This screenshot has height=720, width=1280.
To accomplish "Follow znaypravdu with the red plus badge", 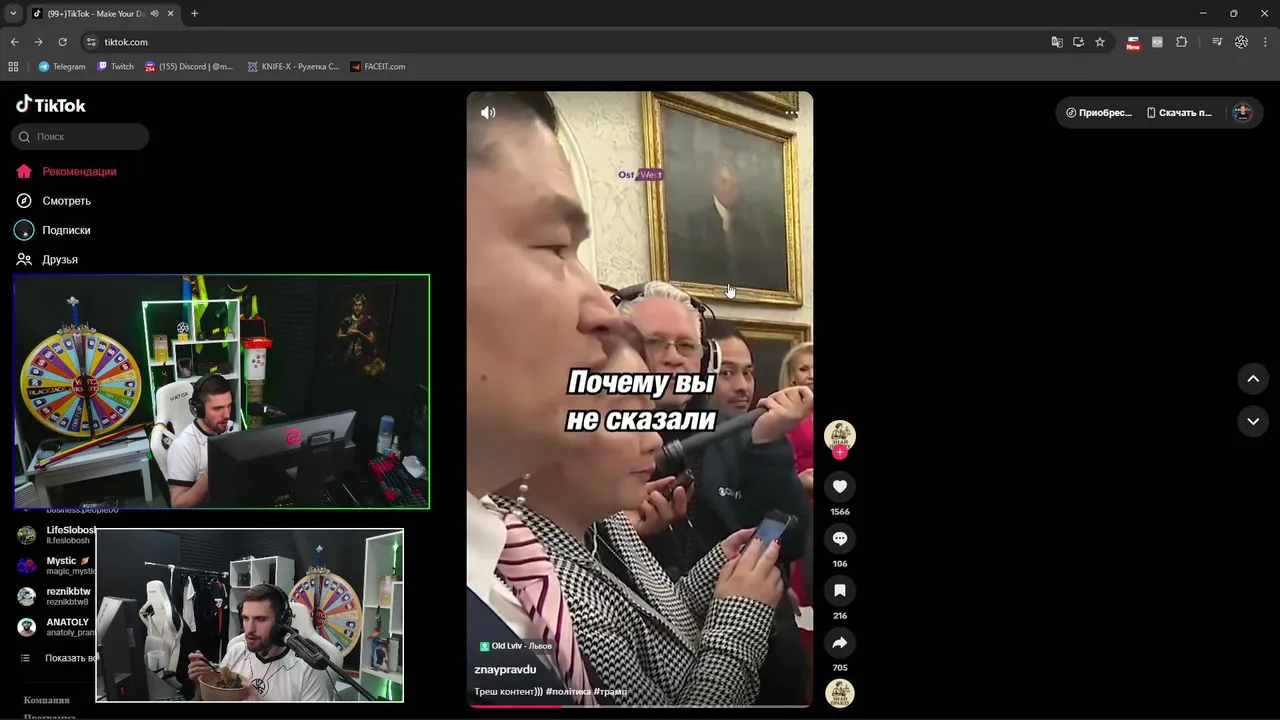I will pos(840,453).
